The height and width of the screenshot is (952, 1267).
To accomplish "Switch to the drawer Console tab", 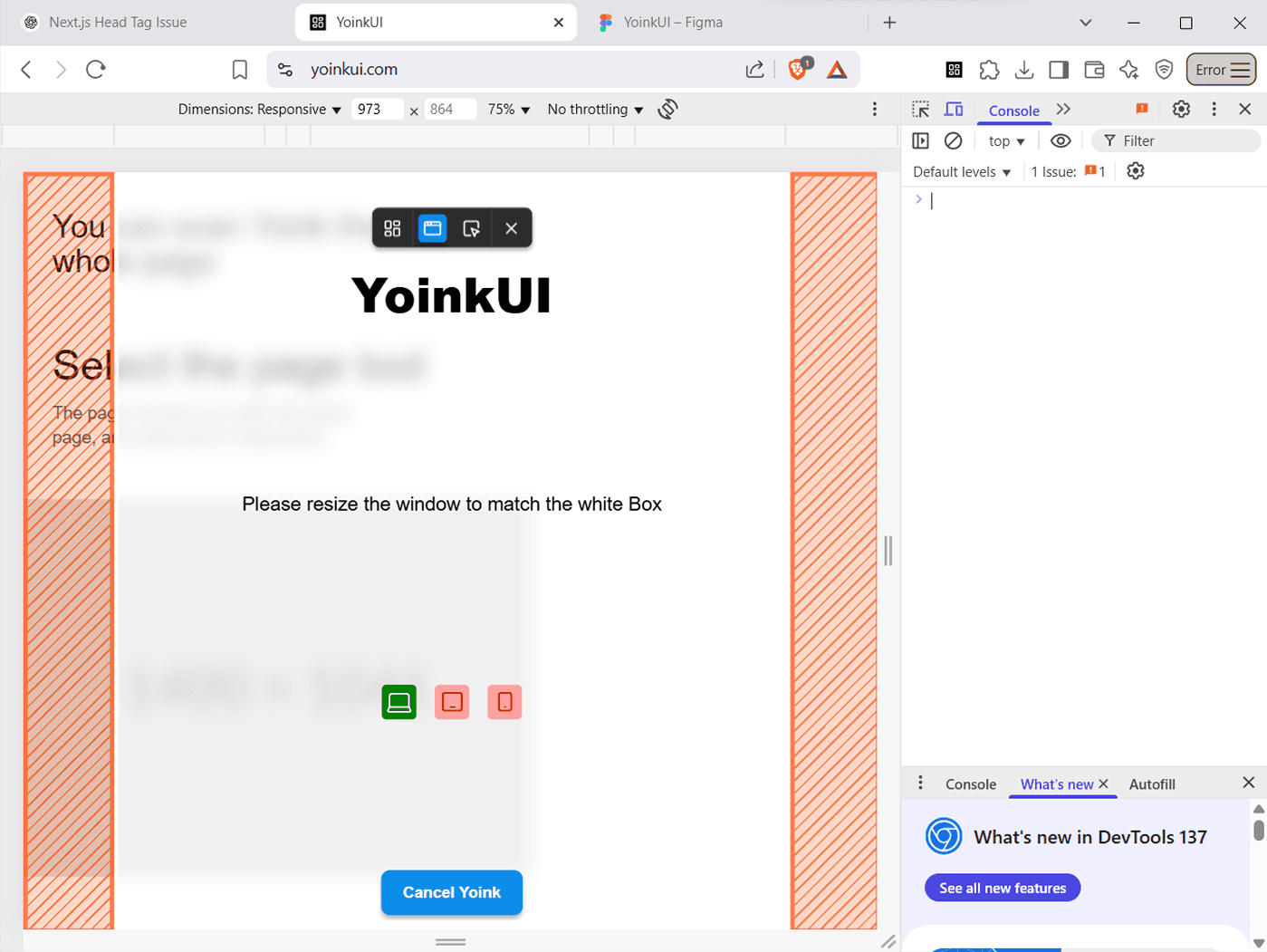I will tap(971, 784).
